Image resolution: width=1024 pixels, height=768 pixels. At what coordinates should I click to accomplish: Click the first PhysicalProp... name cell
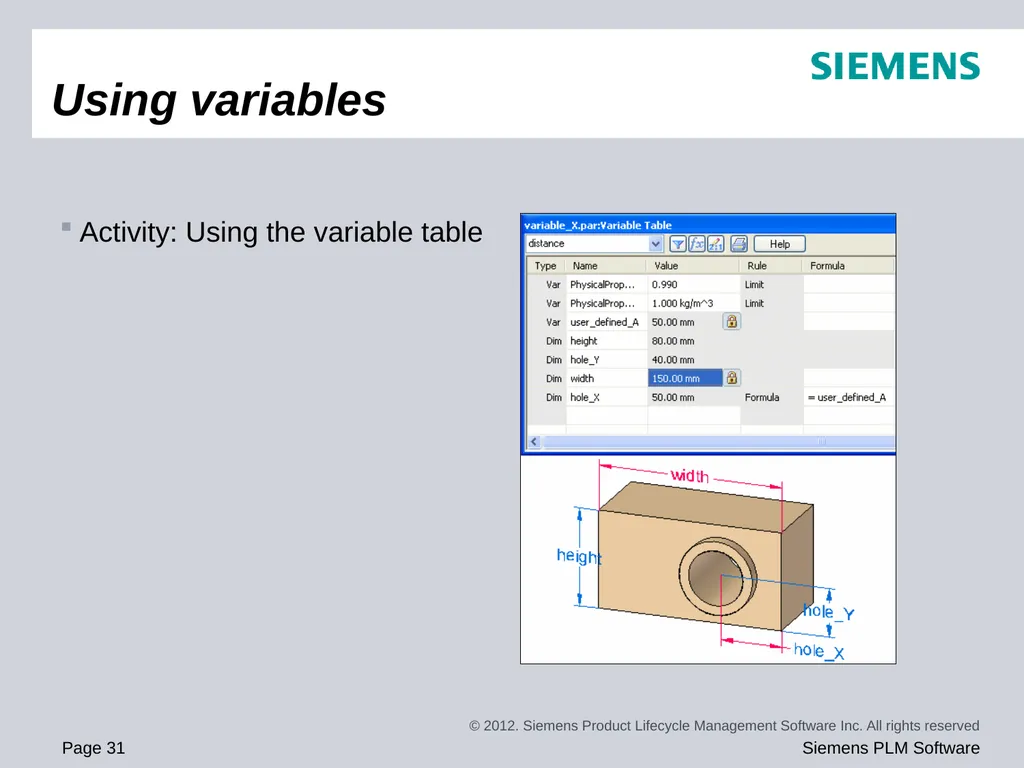click(607, 285)
